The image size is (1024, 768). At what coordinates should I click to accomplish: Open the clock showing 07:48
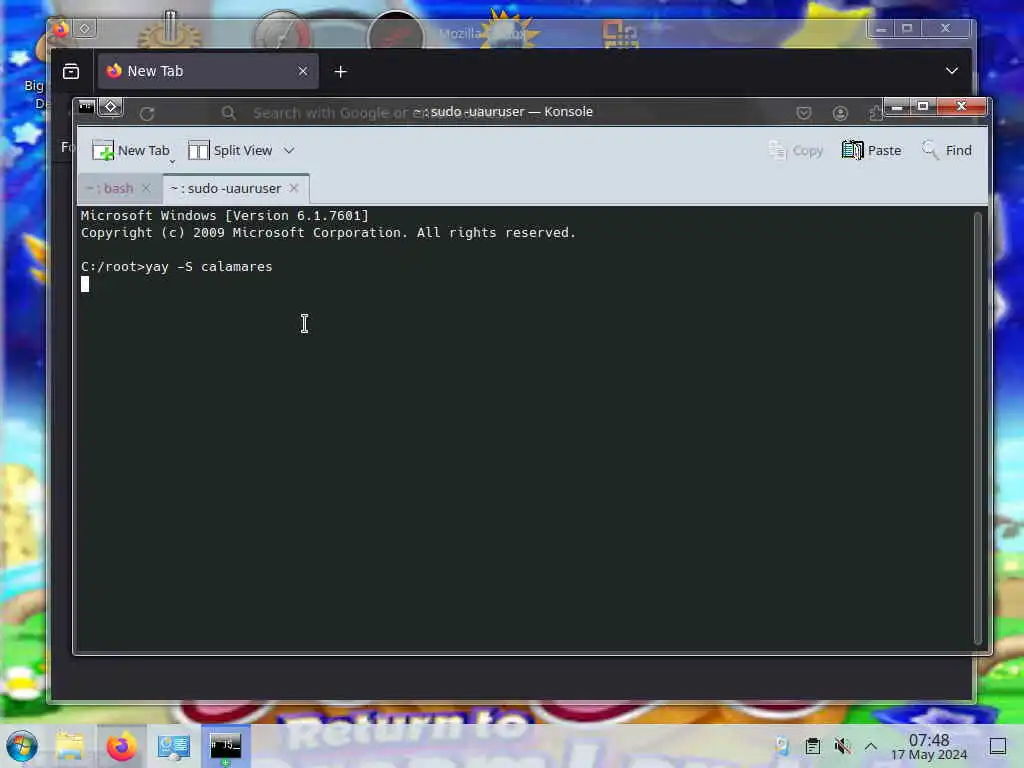point(929,746)
